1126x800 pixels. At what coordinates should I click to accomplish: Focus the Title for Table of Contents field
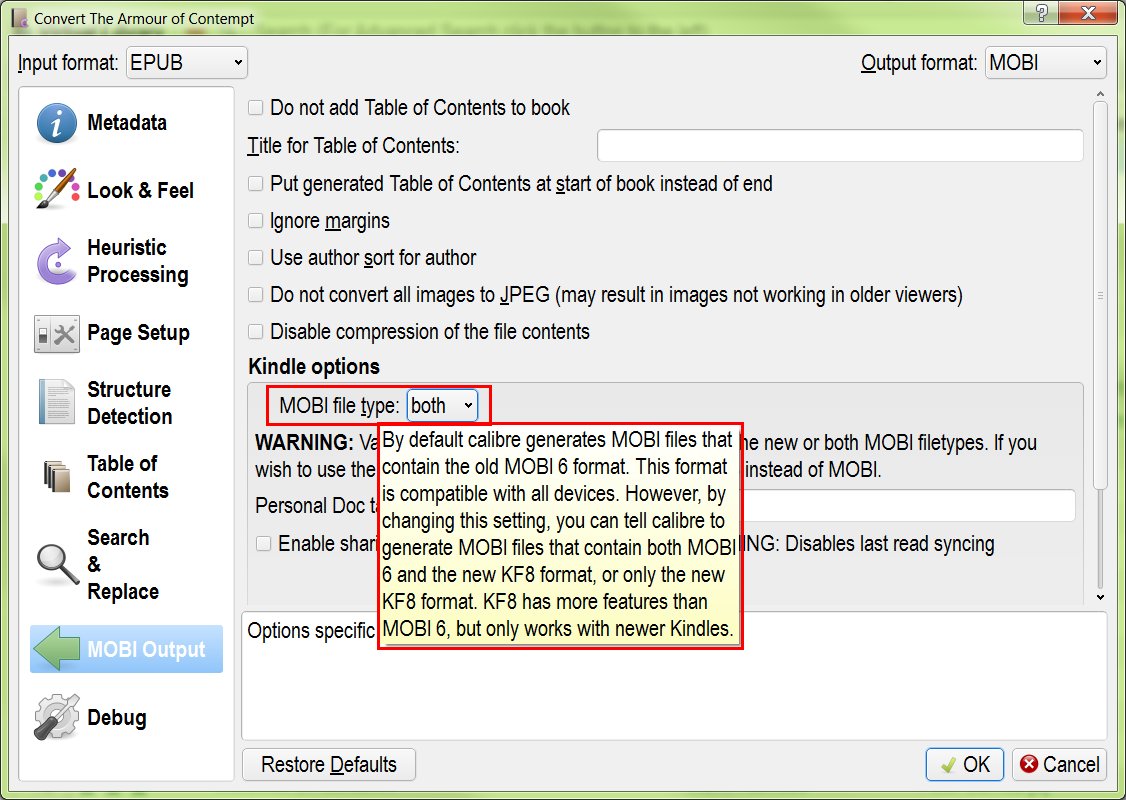point(840,146)
